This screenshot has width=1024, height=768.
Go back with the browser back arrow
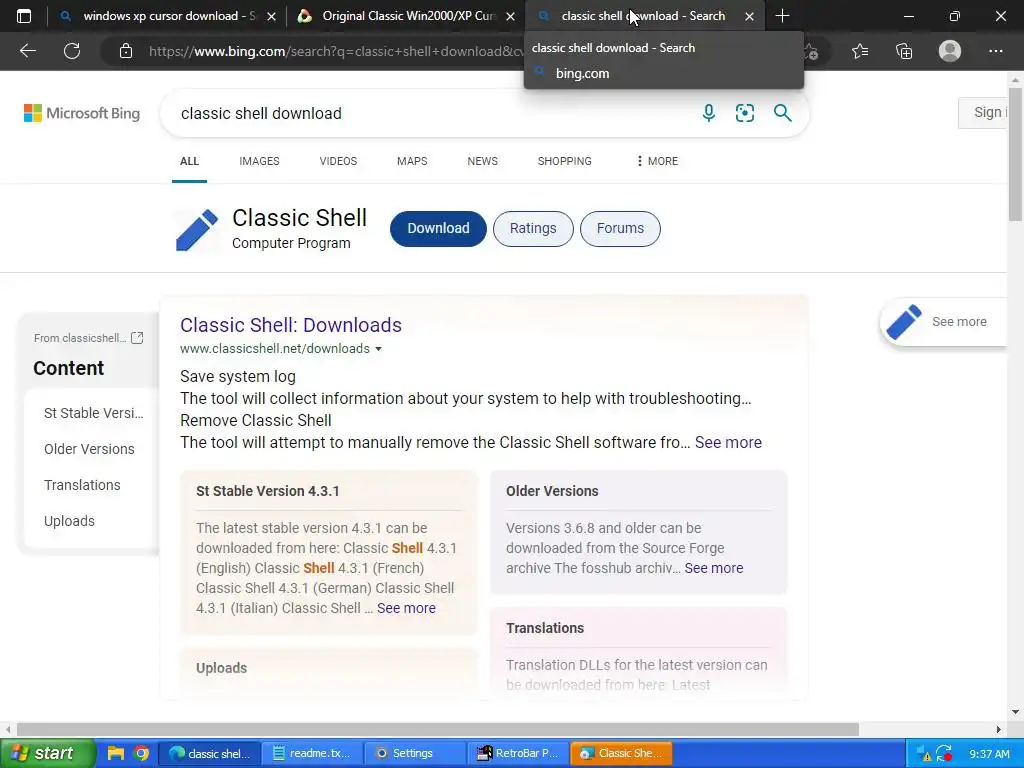click(x=27, y=51)
